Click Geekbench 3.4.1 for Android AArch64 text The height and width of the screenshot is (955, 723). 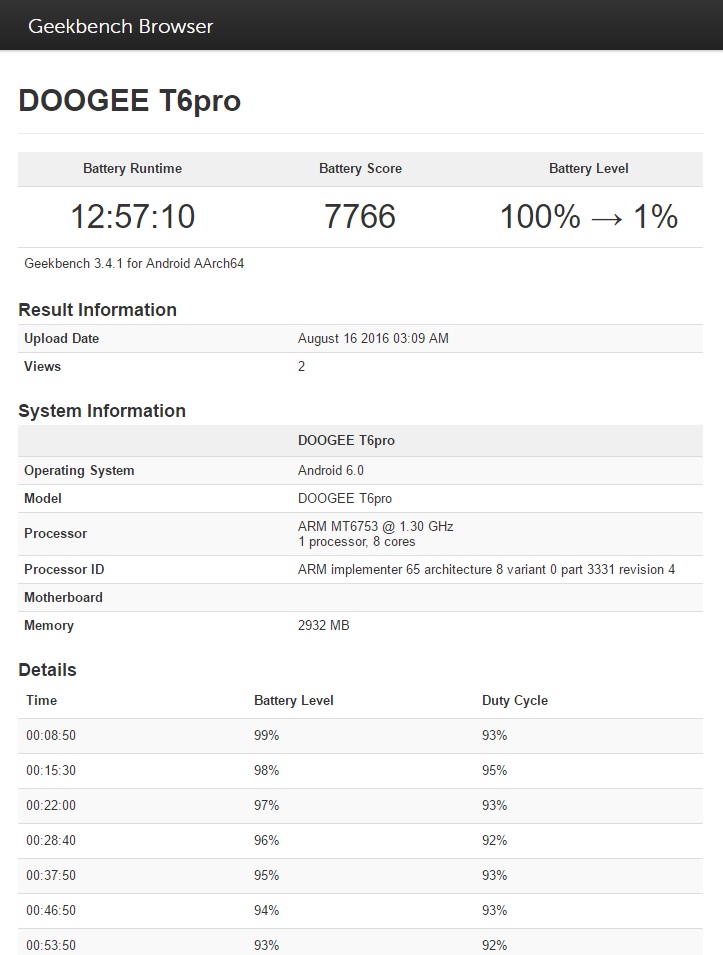[x=134, y=264]
